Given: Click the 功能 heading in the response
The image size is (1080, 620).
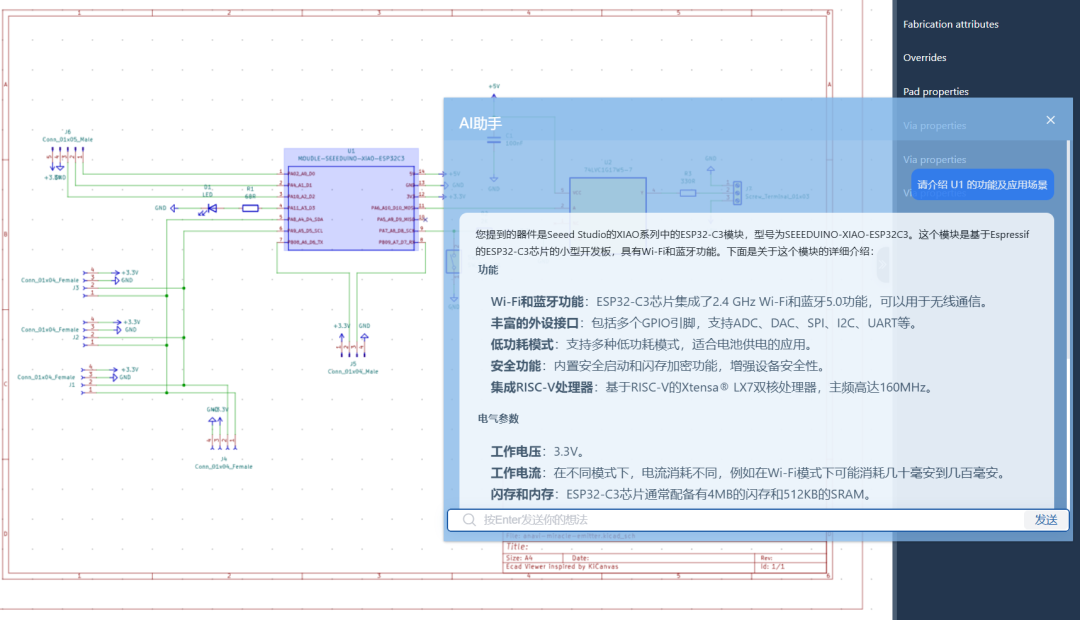Looking at the screenshot, I should (488, 270).
